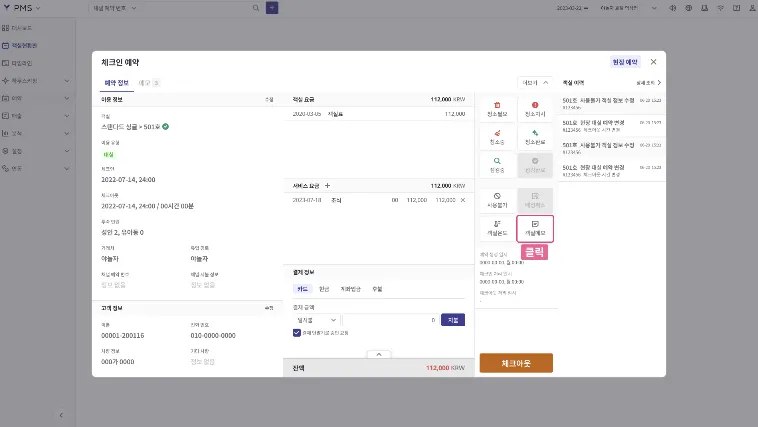The image size is (758, 427).
Task: Click the customer number 00001-200116
Action: 122,336
